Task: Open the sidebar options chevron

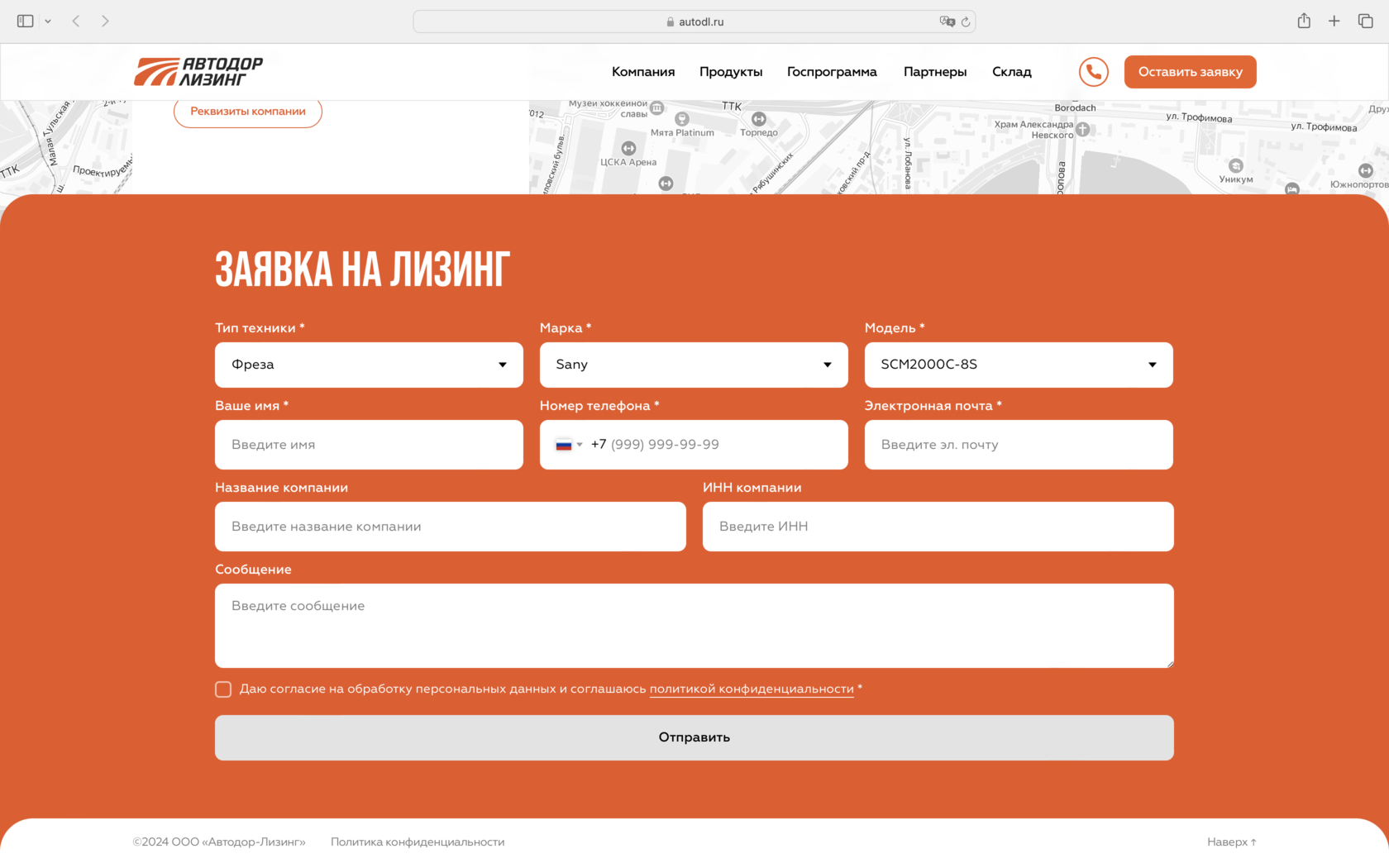Action: (x=48, y=21)
